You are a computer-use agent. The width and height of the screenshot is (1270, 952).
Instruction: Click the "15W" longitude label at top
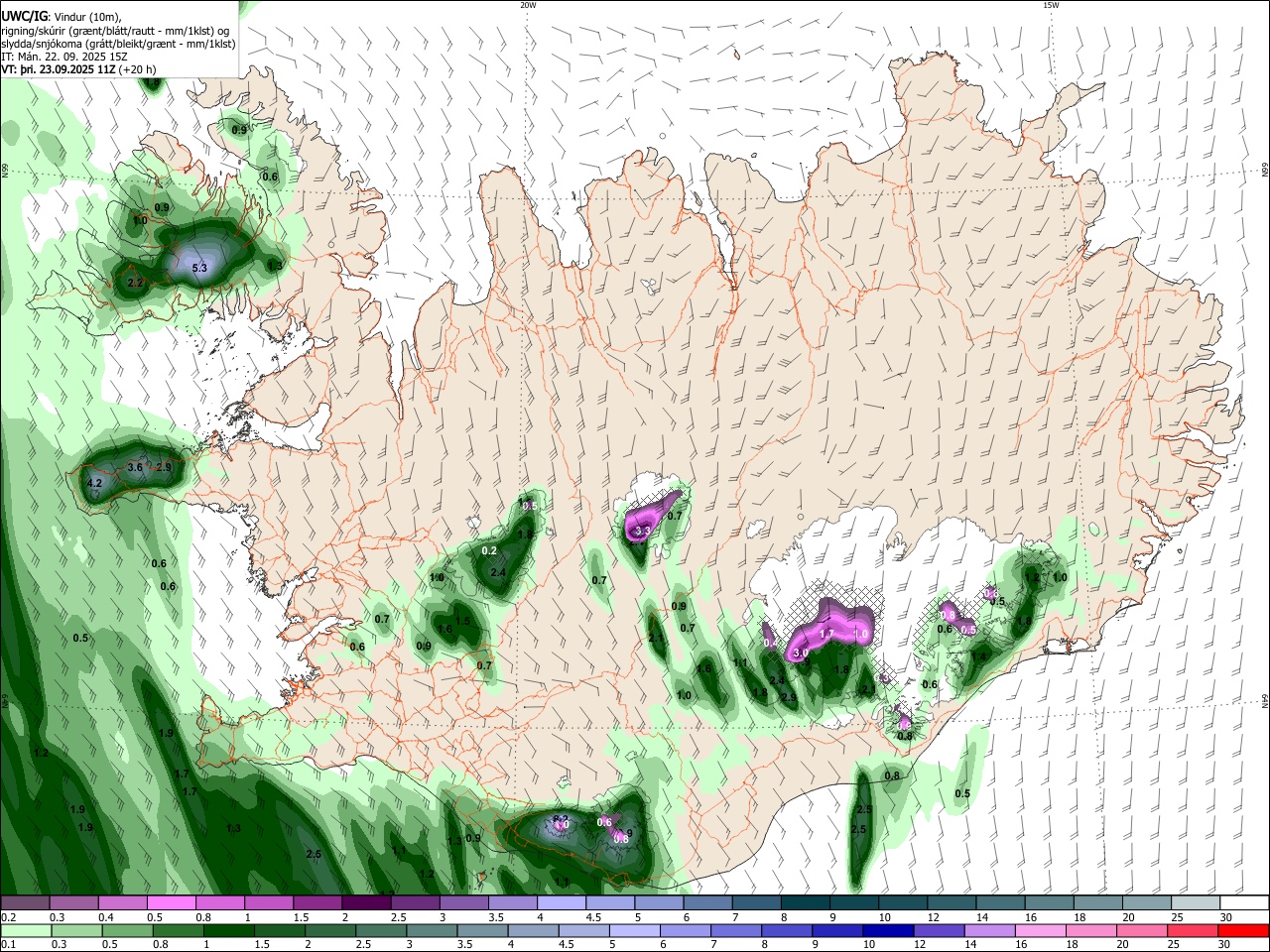click(x=1051, y=5)
